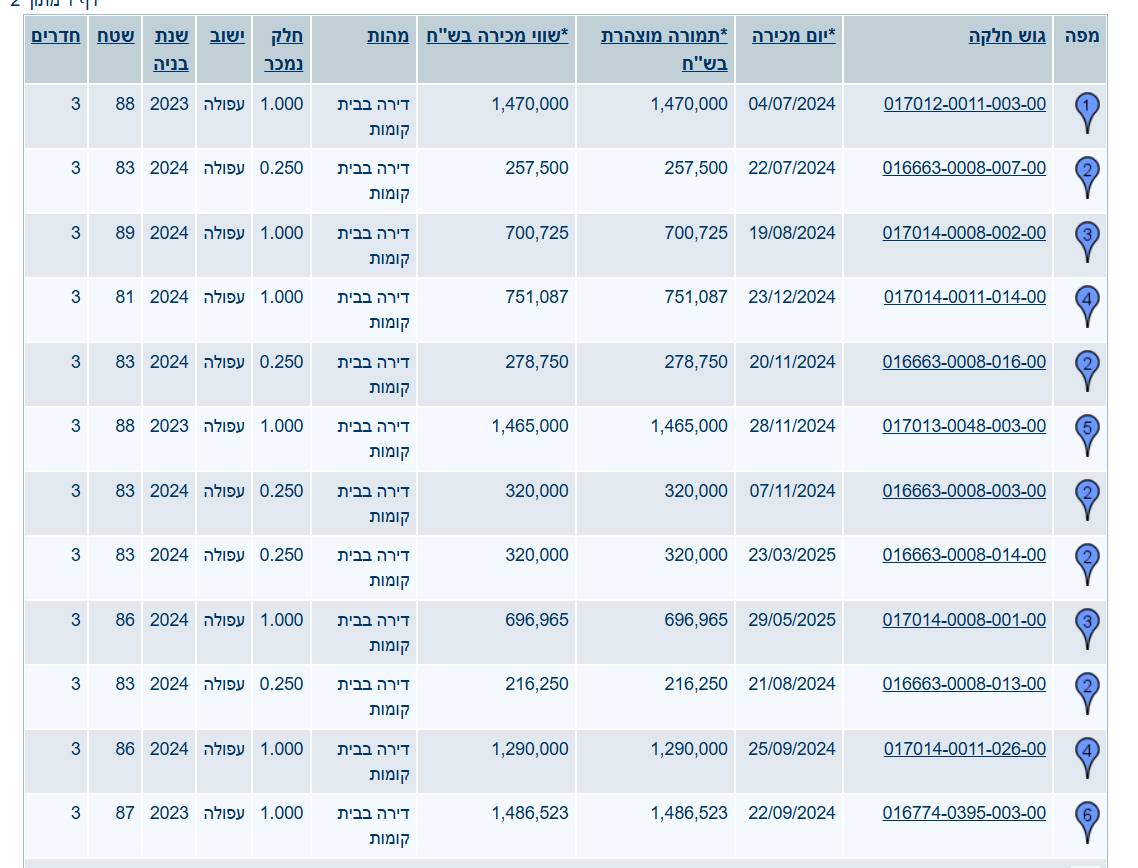Sort by חדרים column header

(x=56, y=37)
